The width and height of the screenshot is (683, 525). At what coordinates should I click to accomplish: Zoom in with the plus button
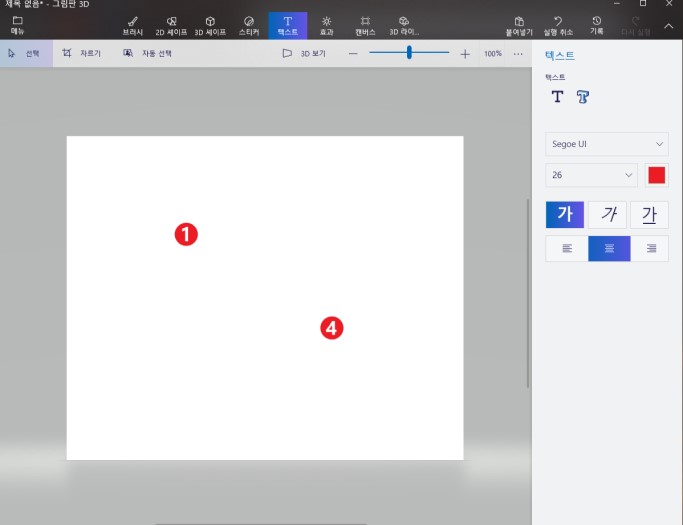465,54
